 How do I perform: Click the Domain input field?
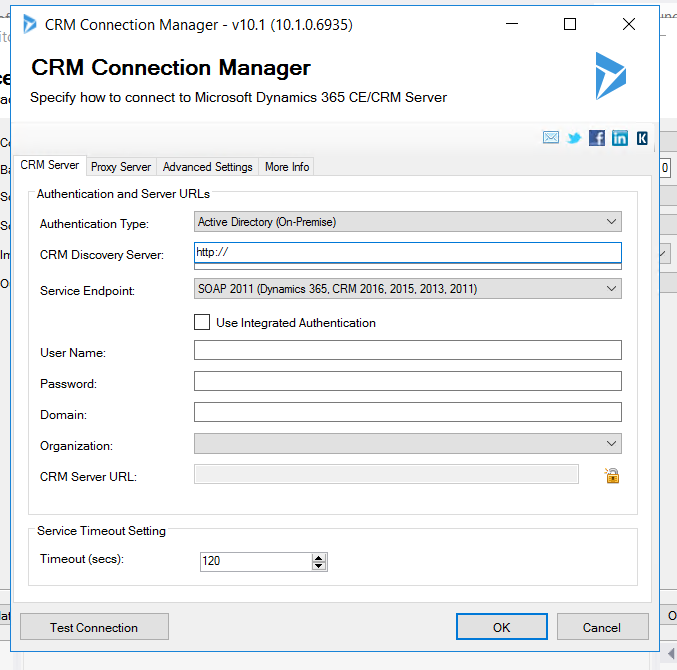408,412
